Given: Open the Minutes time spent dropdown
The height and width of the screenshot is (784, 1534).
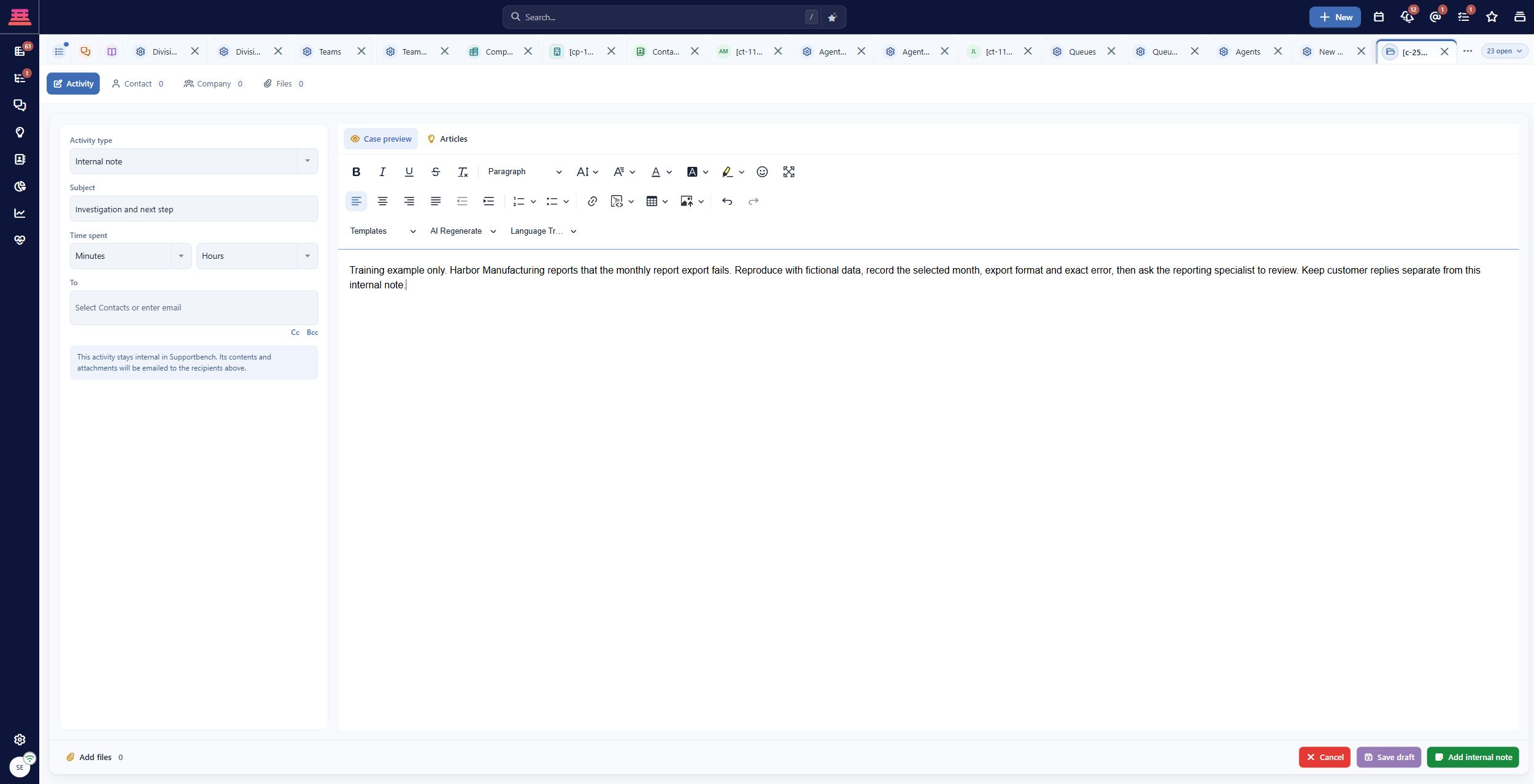Looking at the screenshot, I should [131, 256].
